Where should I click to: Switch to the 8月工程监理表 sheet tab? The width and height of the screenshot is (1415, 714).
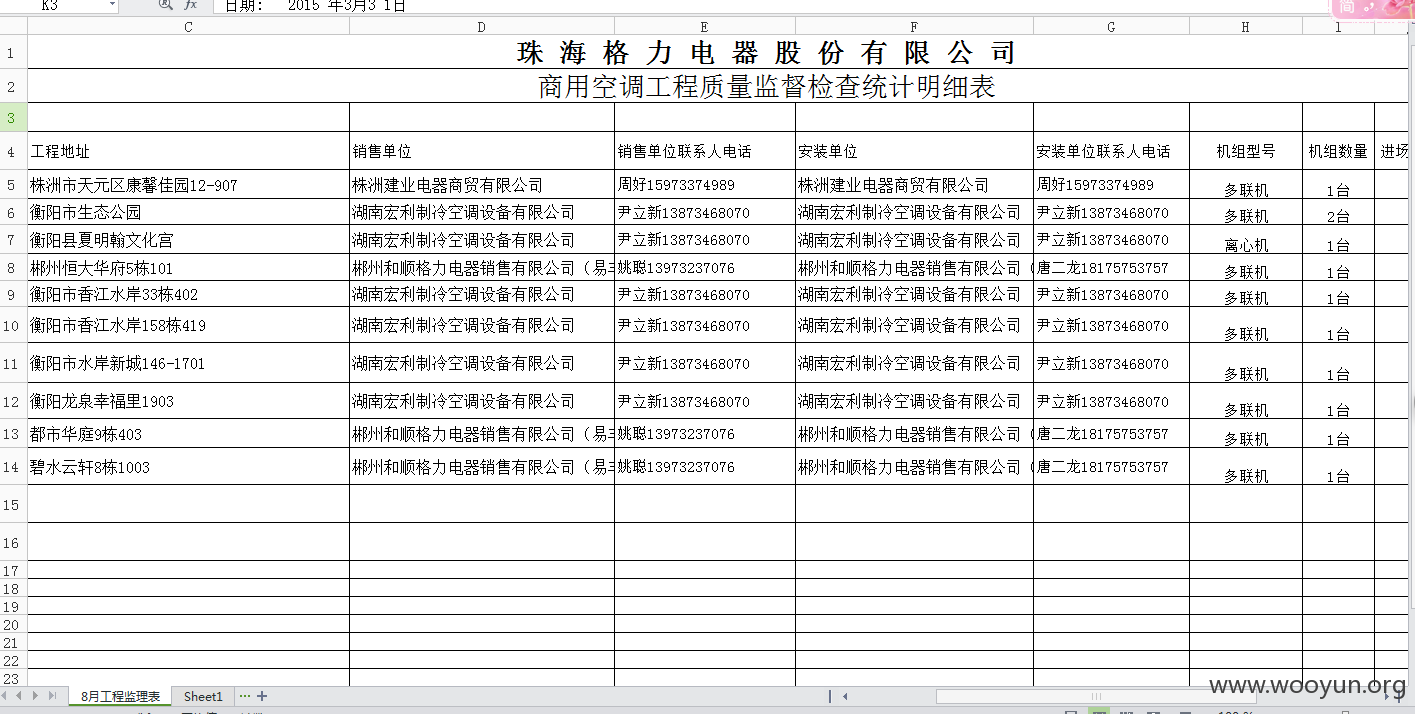click(x=120, y=696)
